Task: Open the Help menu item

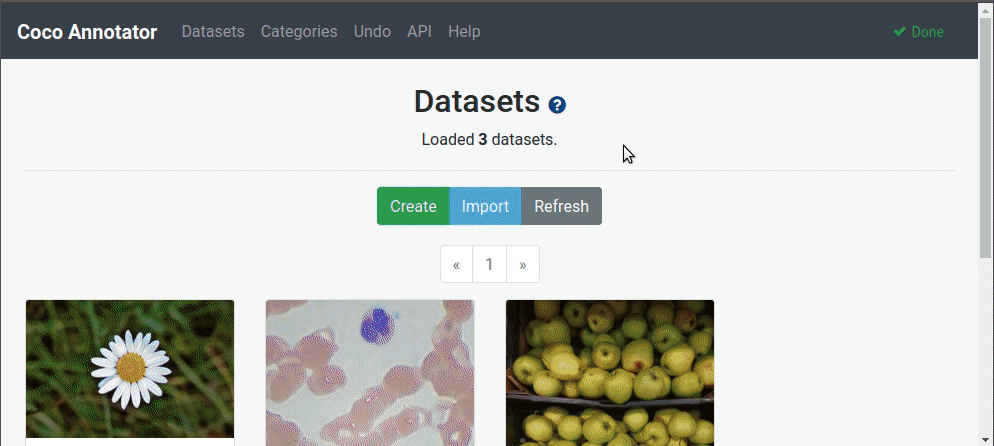Action: coord(464,32)
